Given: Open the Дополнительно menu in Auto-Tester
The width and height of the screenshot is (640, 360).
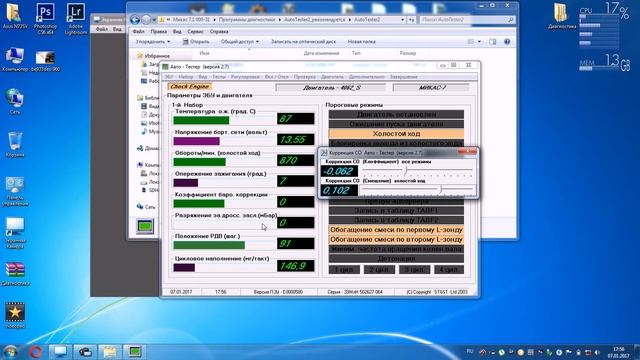Looking at the screenshot, I should (x=366, y=77).
